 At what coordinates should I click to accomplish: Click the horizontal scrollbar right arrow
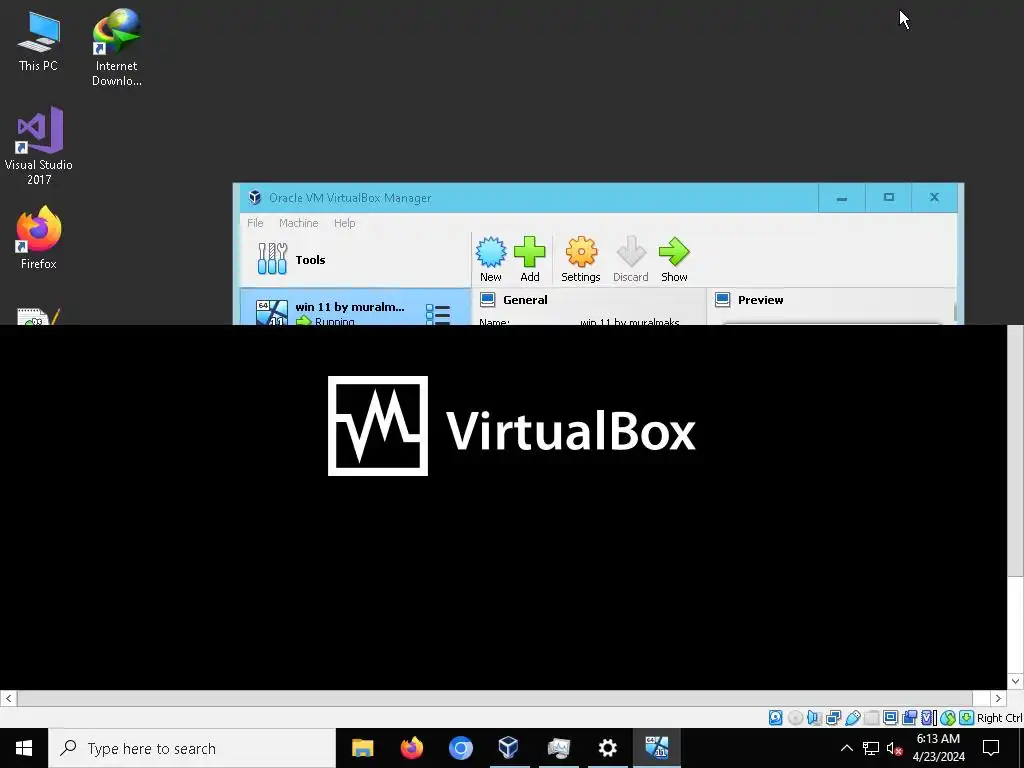click(998, 698)
